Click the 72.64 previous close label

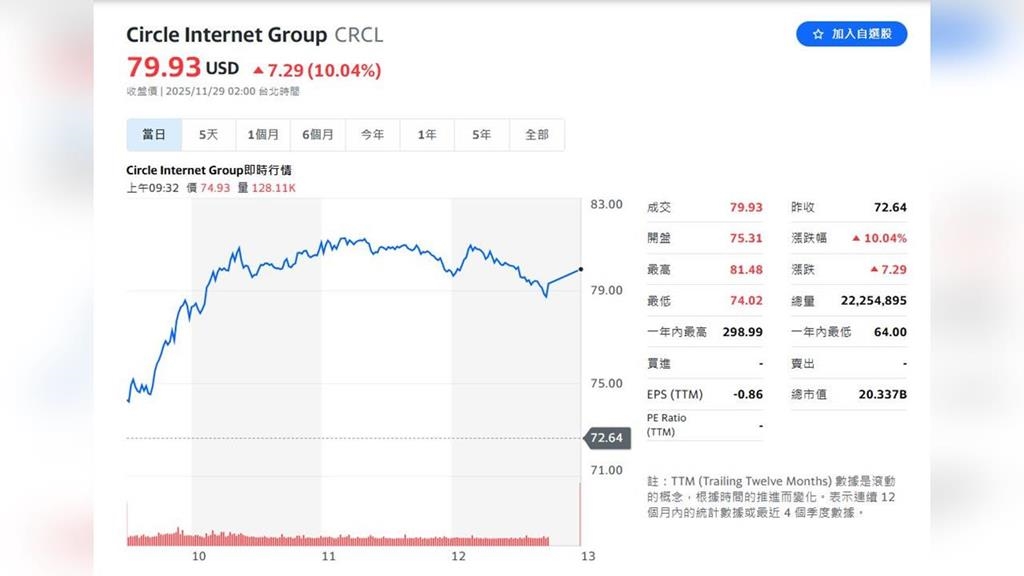[x=607, y=438]
